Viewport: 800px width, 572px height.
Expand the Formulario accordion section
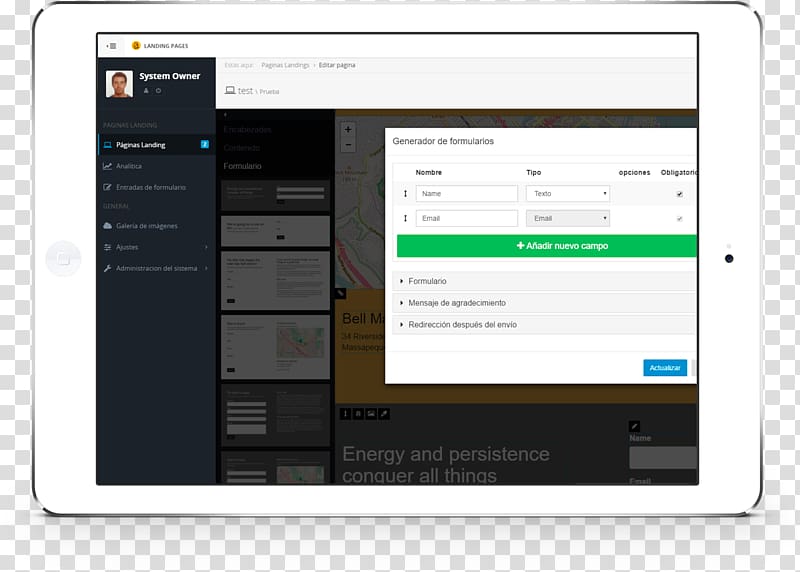coord(544,281)
